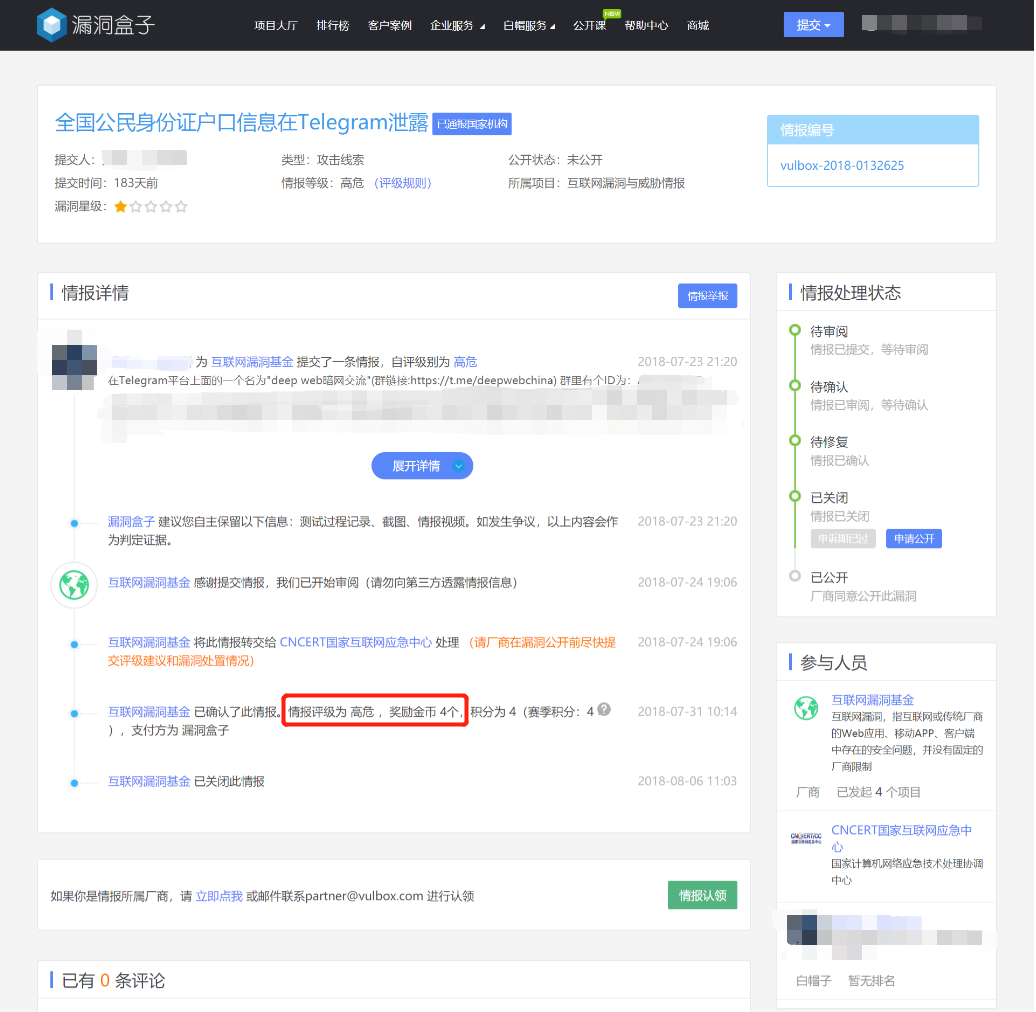
Task: Click the 暂无排名 text
Action: [871, 981]
